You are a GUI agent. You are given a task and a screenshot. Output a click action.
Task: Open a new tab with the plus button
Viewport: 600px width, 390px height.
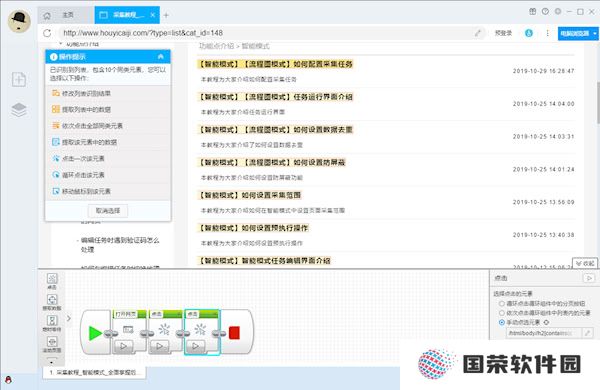166,15
